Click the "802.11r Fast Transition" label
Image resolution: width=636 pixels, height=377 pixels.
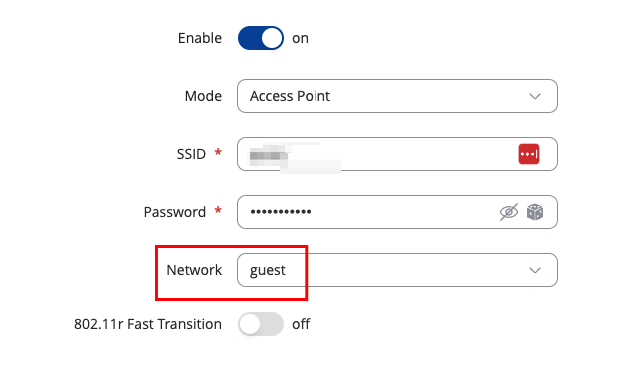coord(148,324)
